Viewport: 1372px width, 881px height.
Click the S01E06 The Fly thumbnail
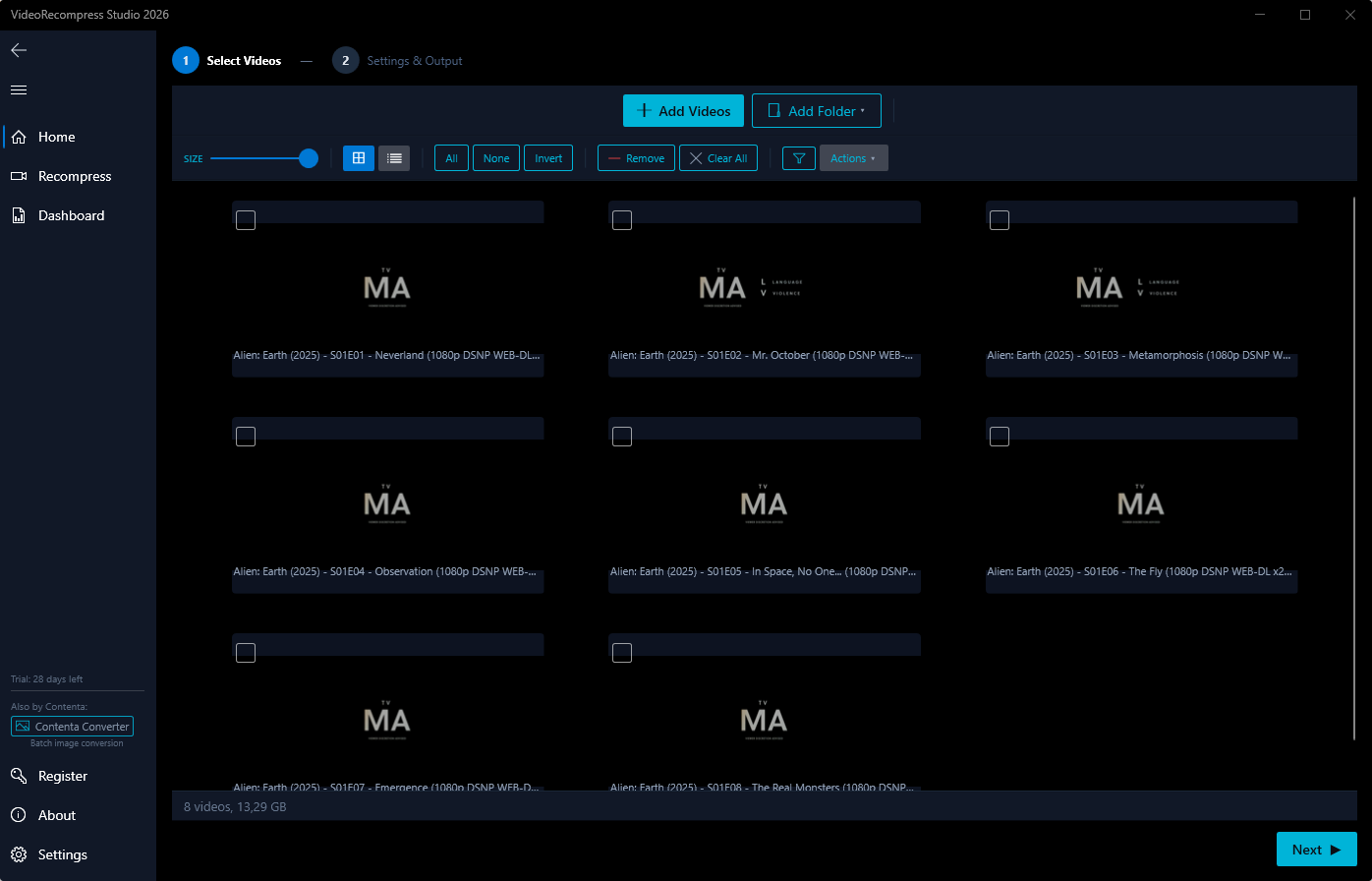[x=1141, y=503]
